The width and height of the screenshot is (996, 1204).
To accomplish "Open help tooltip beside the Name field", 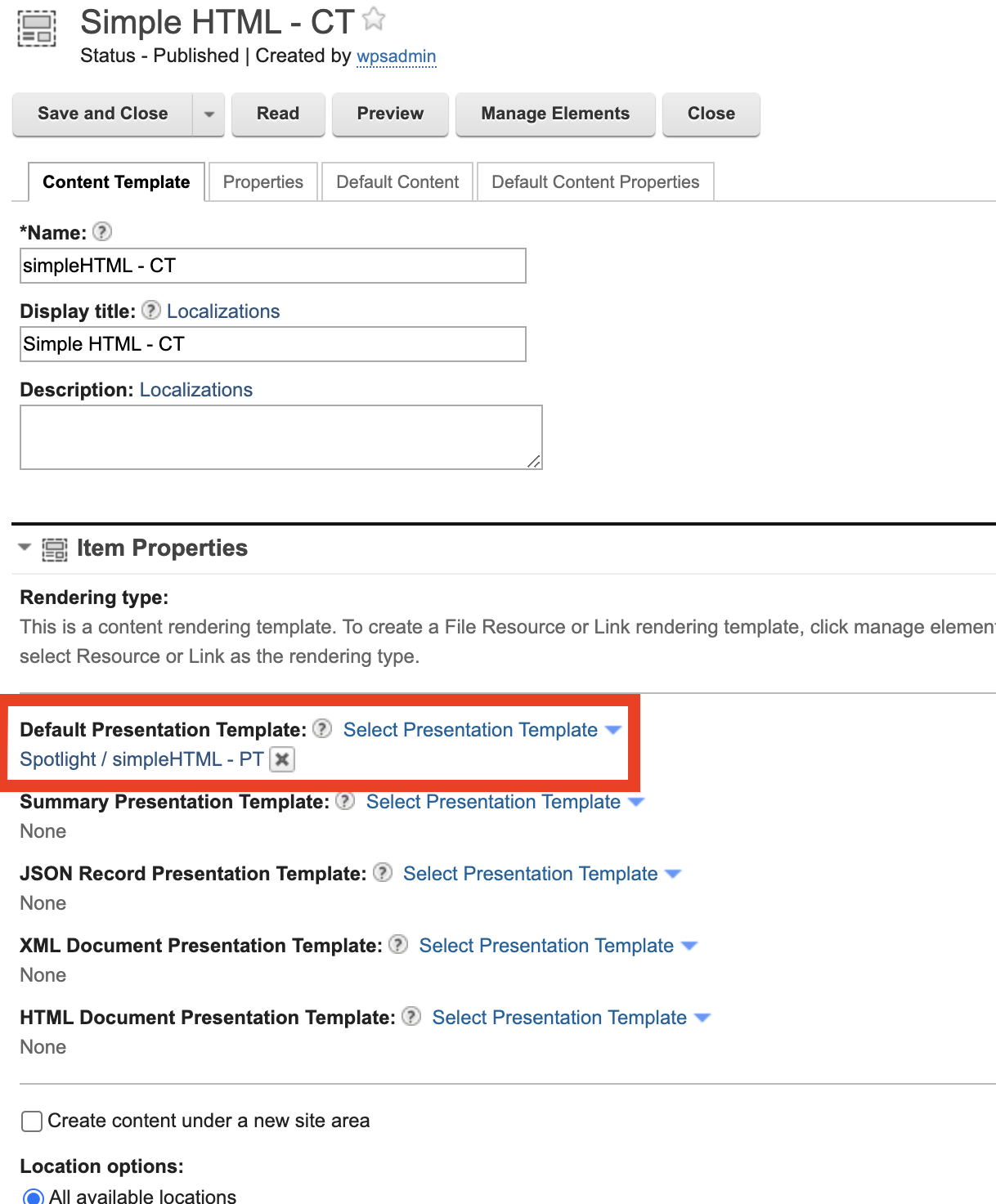I will (101, 232).
